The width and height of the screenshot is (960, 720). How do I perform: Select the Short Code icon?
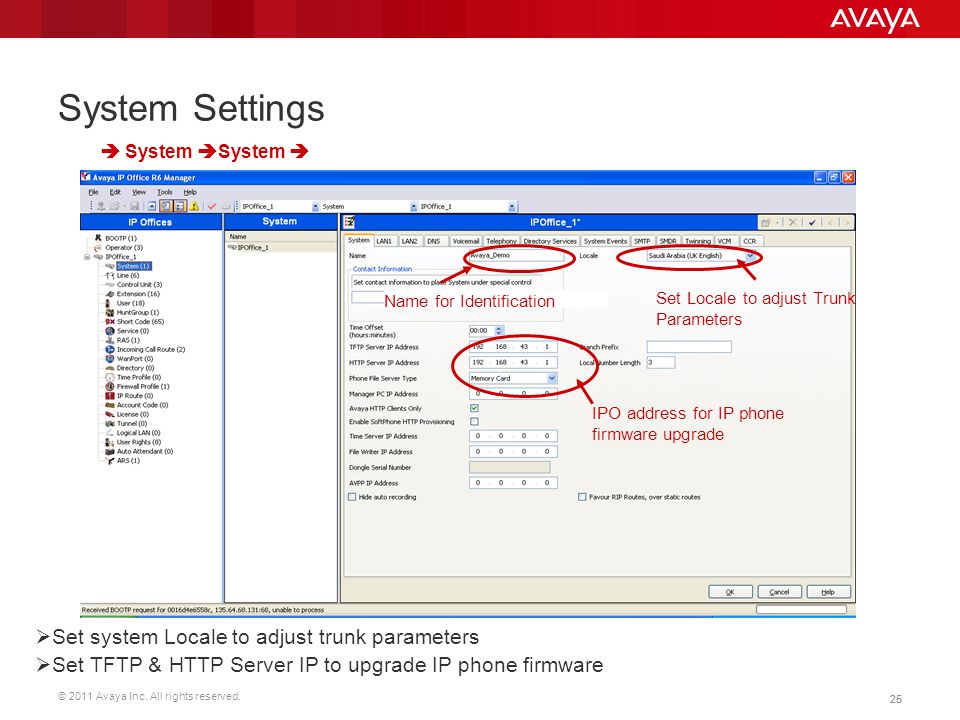(x=110, y=321)
